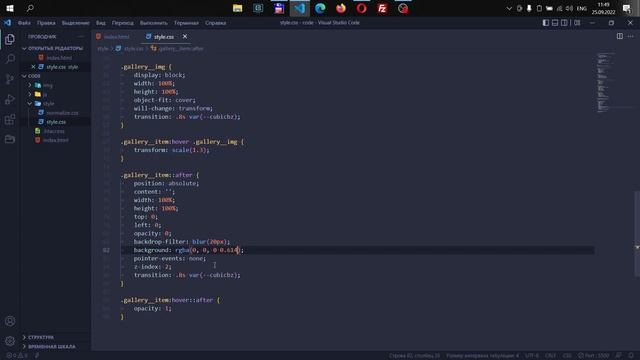Open Windows Action Center notifications

click(x=627, y=8)
